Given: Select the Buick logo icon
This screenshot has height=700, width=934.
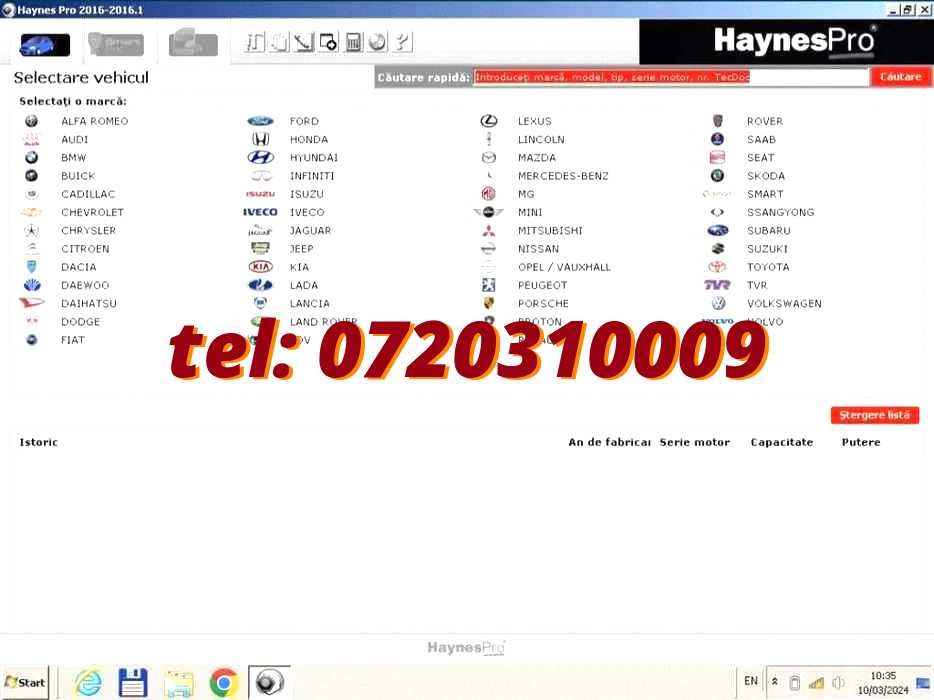Looking at the screenshot, I should tap(32, 176).
